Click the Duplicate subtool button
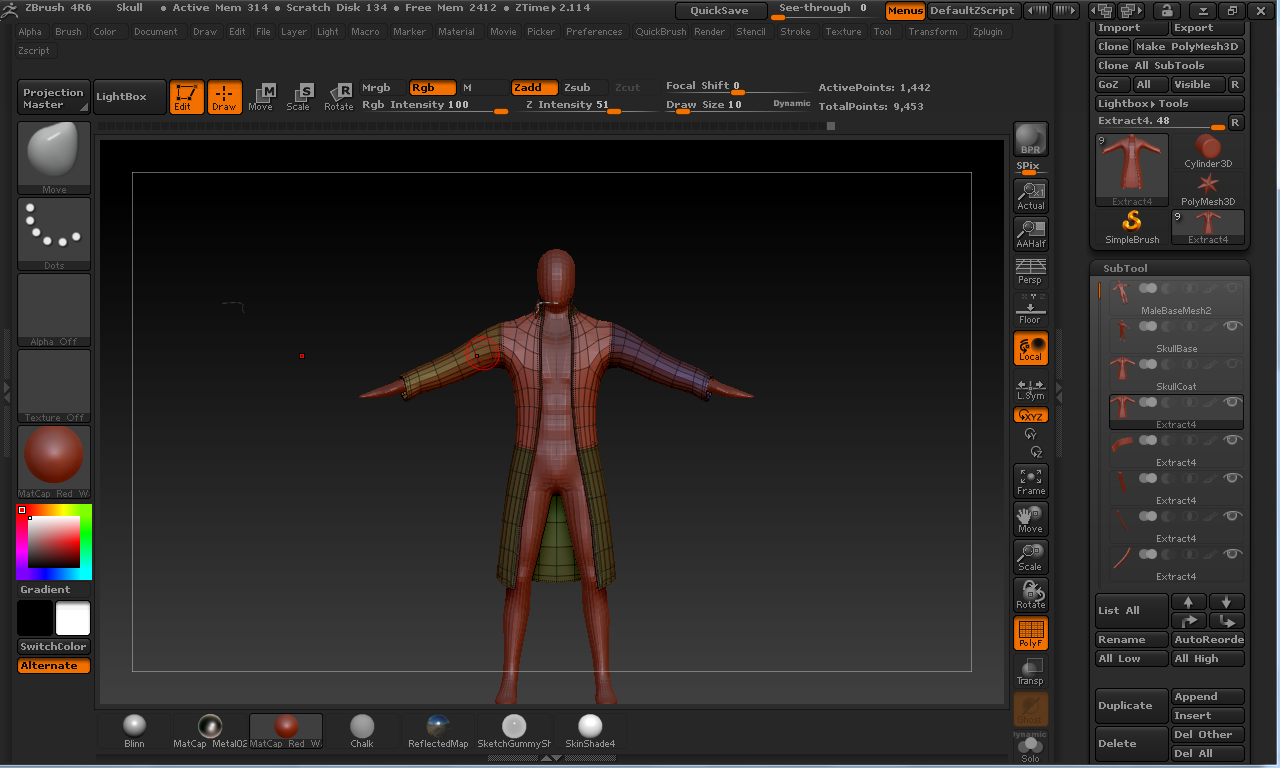 click(x=1131, y=705)
